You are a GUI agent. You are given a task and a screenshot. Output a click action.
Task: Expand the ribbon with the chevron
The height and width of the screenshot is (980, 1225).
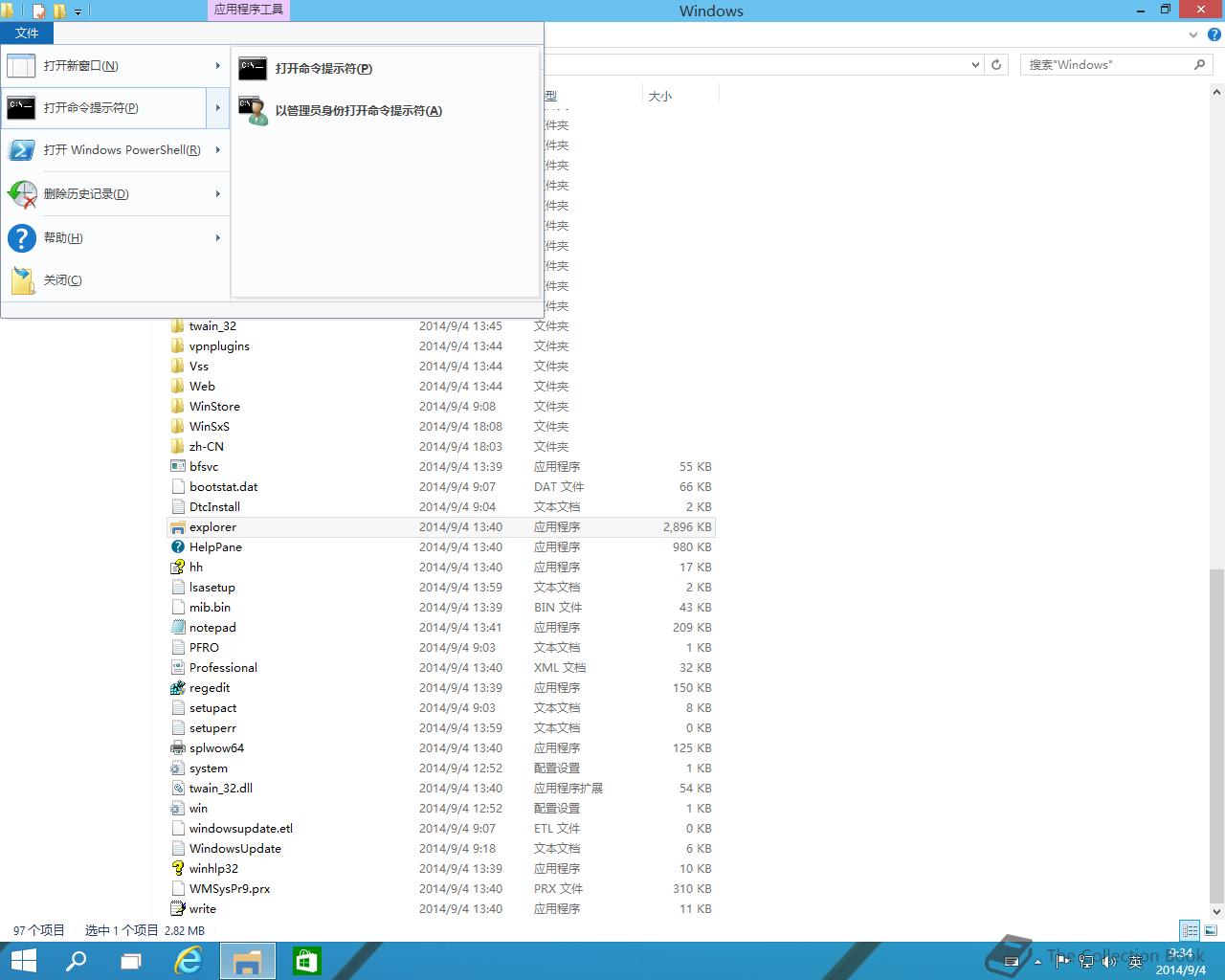point(1193,34)
